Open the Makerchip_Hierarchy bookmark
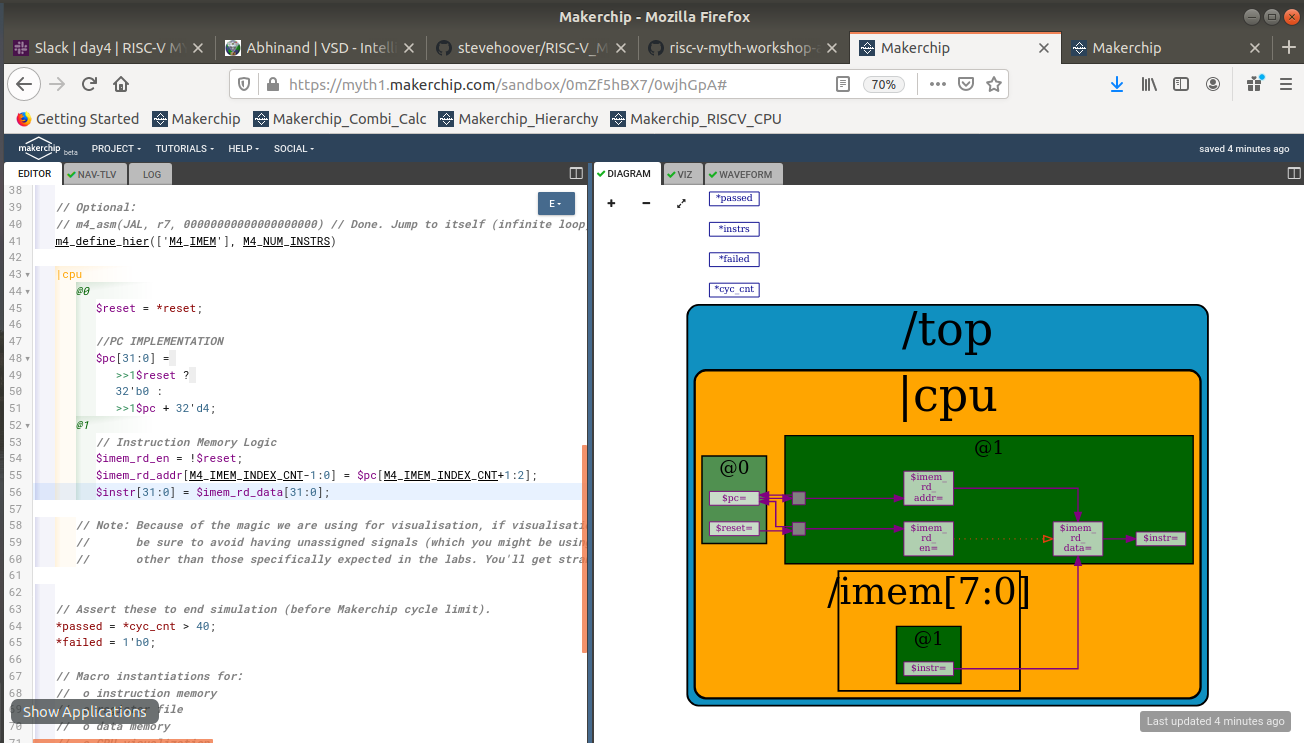 [518, 119]
